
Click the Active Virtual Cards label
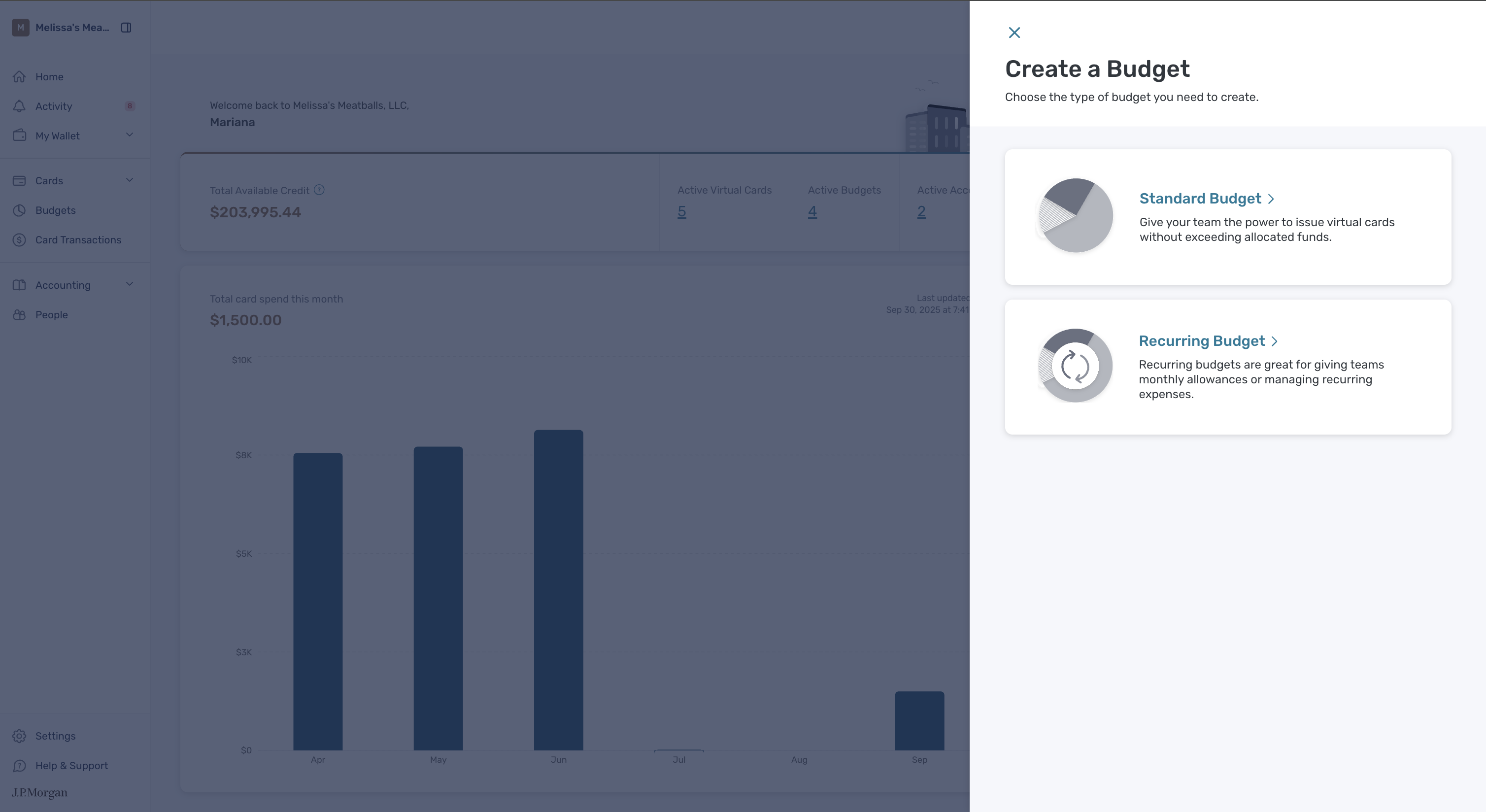click(x=725, y=190)
